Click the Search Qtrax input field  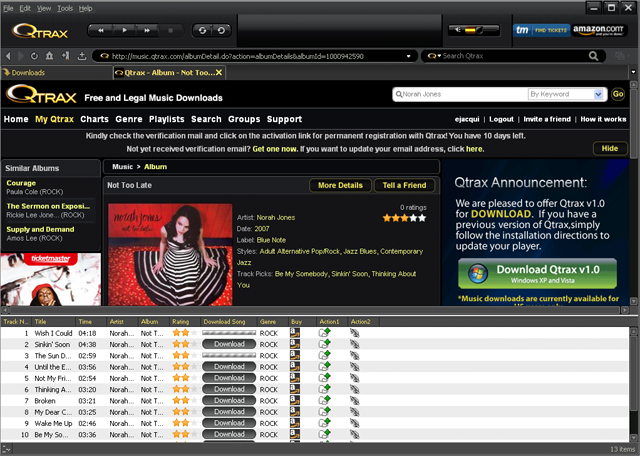(514, 56)
